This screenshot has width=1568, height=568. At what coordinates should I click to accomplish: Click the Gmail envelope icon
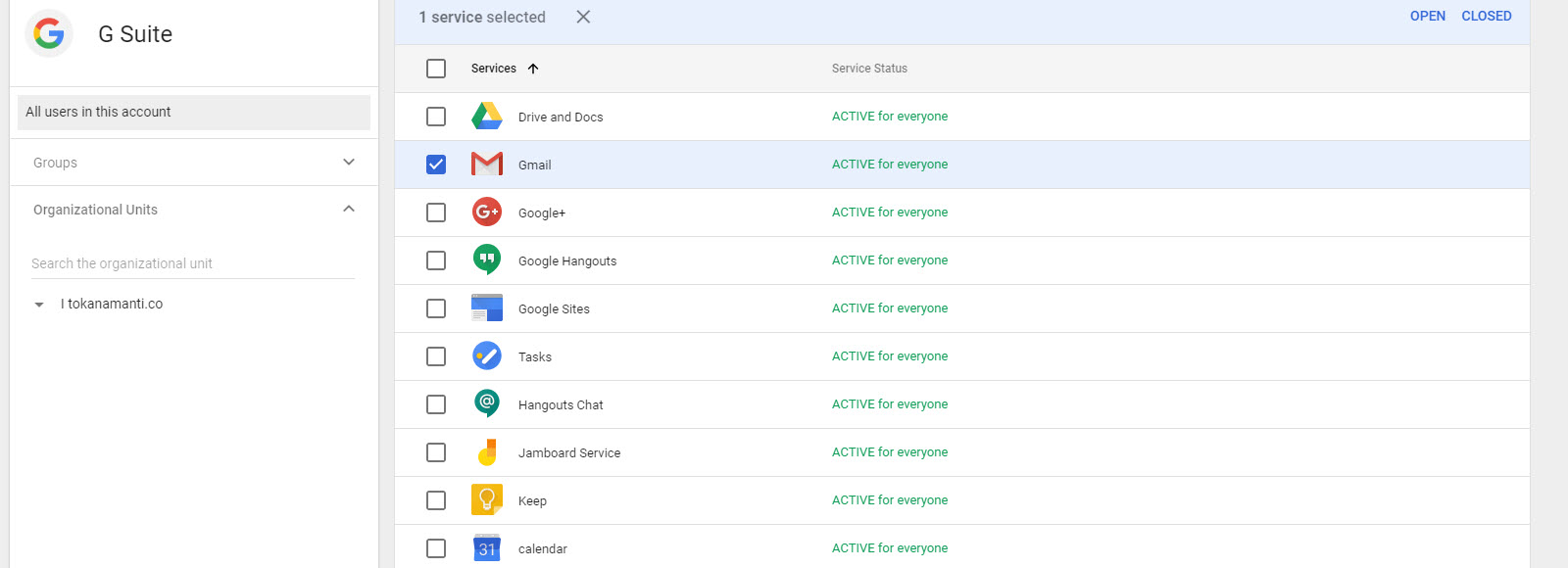[487, 165]
